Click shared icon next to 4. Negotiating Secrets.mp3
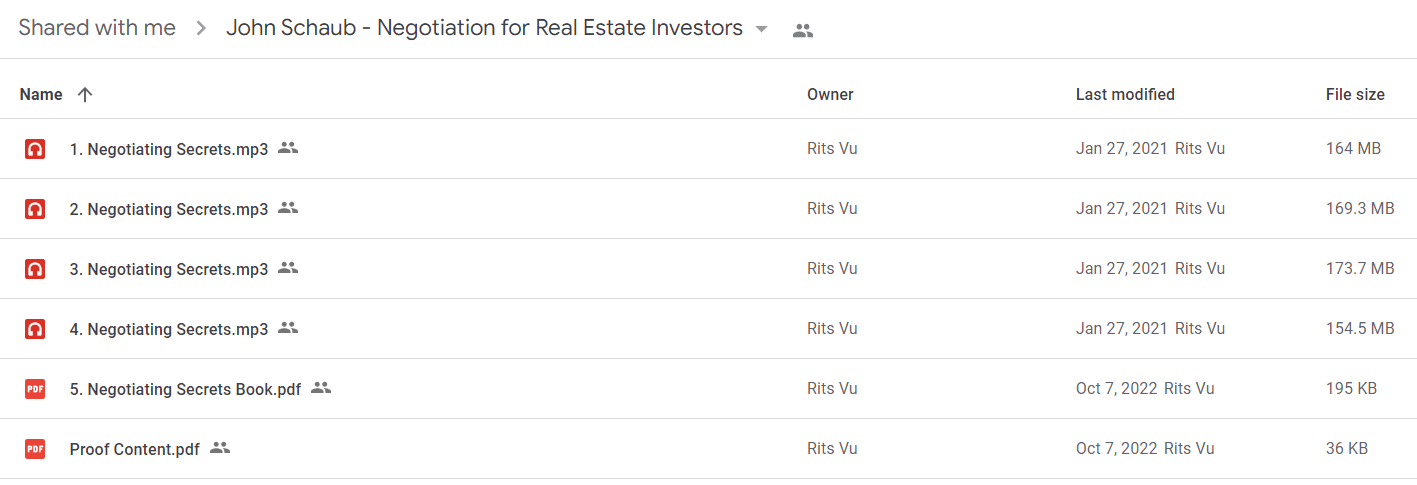This screenshot has width=1417, height=485. click(288, 328)
